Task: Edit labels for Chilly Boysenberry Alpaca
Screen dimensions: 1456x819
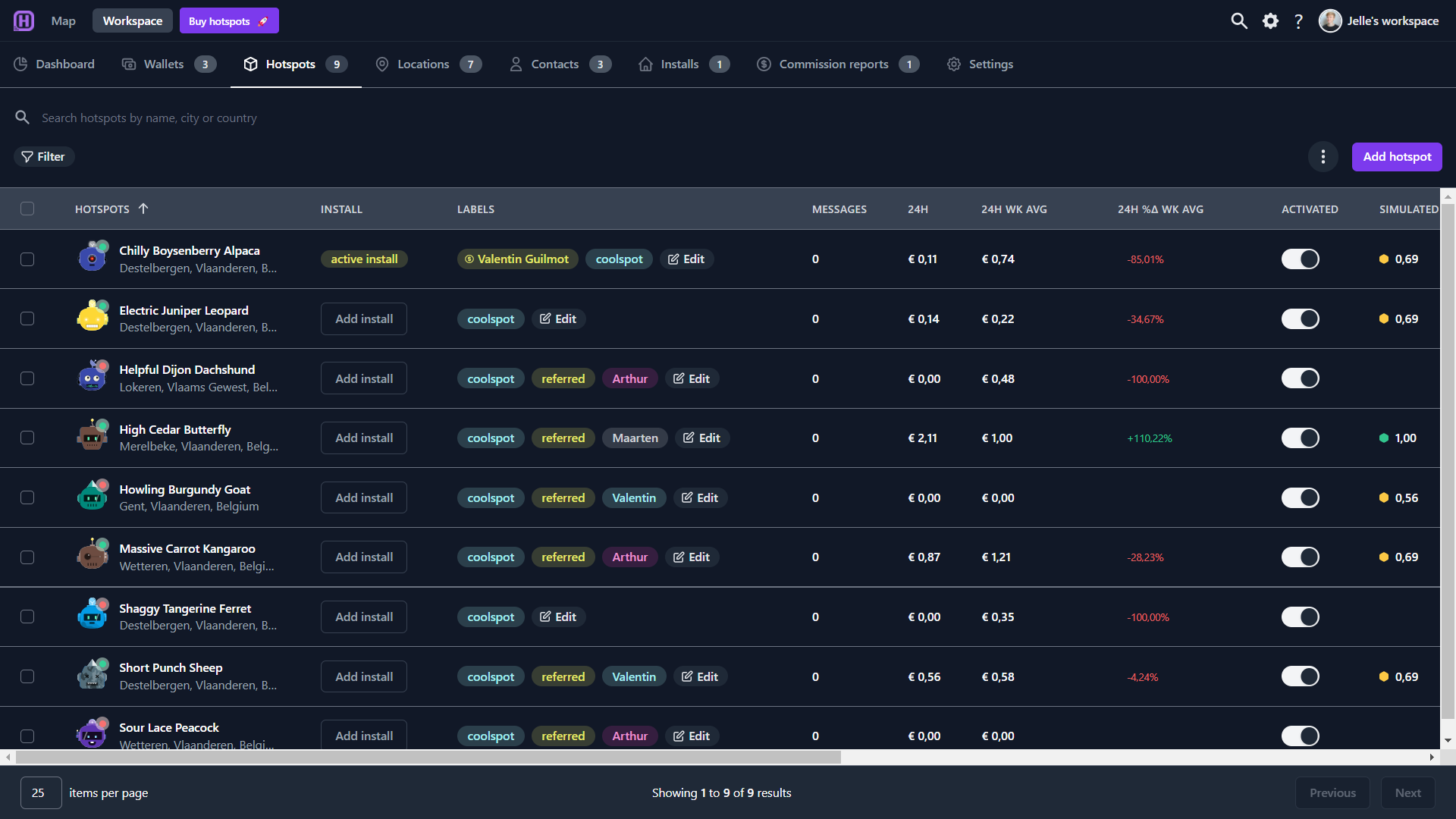Action: pyautogui.click(x=686, y=259)
